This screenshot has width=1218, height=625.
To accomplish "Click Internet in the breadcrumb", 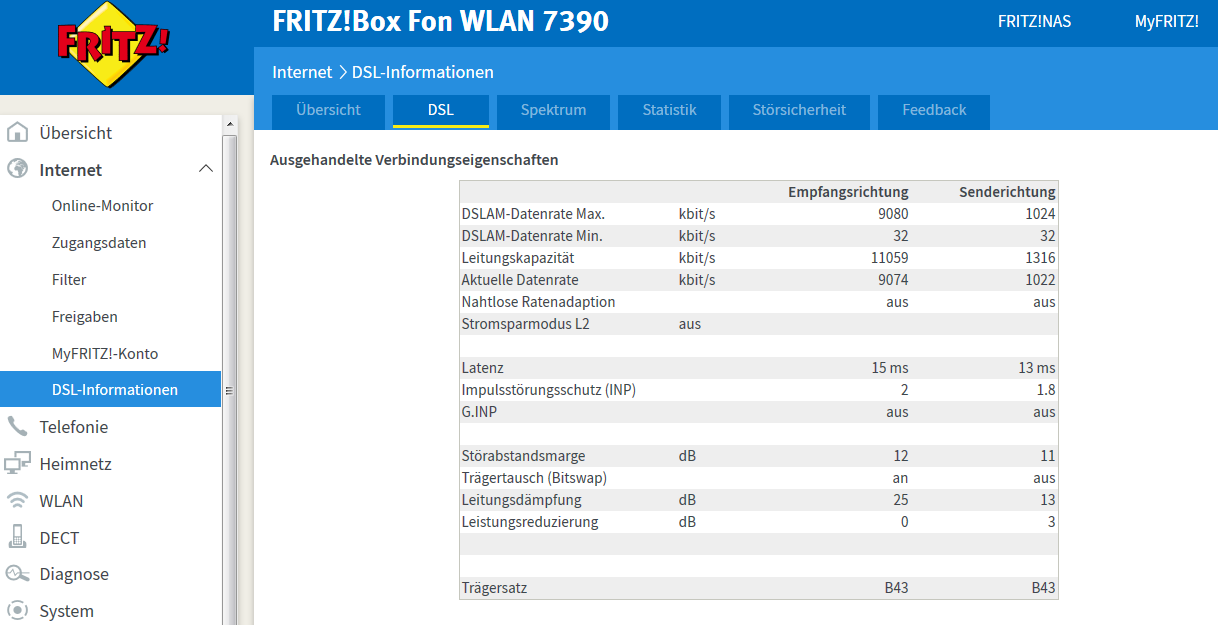I will [x=302, y=72].
